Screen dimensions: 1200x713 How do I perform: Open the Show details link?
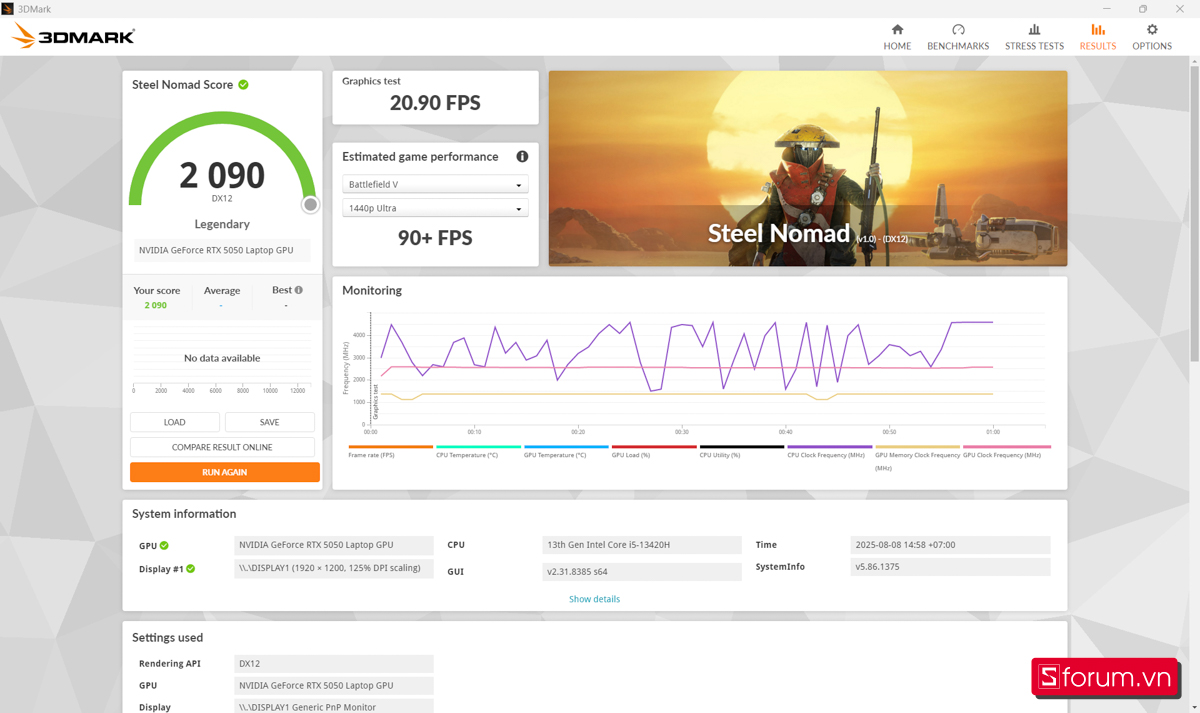click(594, 599)
